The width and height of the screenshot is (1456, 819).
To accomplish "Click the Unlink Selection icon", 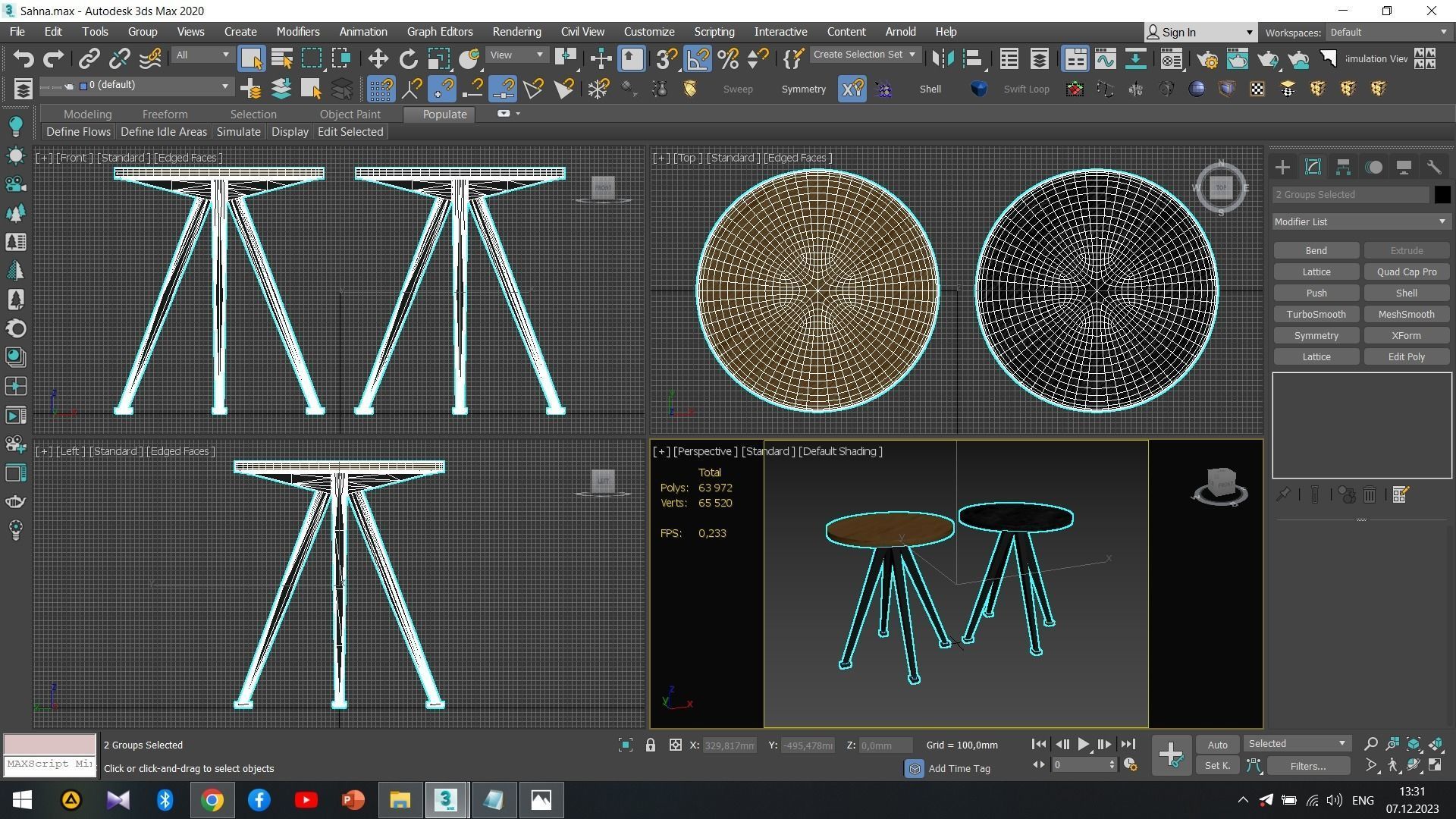I will (x=119, y=58).
